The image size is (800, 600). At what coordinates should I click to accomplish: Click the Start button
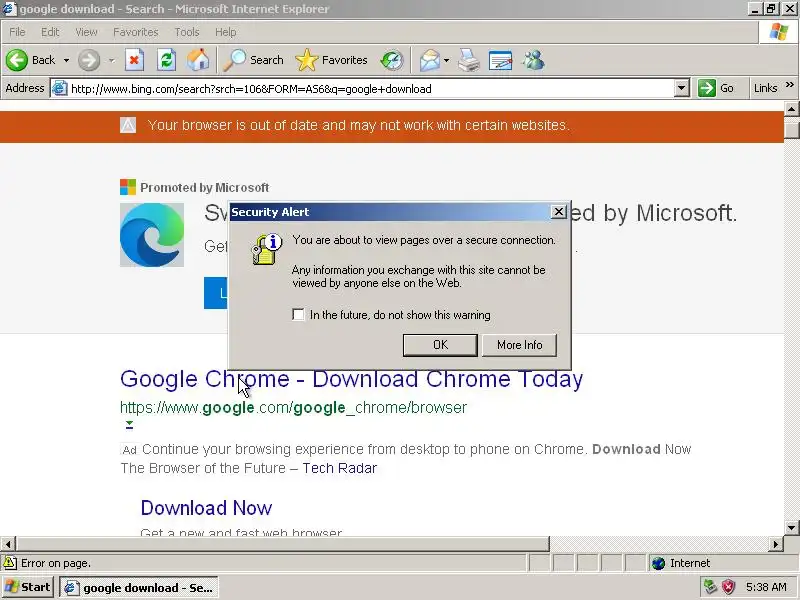pyautogui.click(x=28, y=587)
